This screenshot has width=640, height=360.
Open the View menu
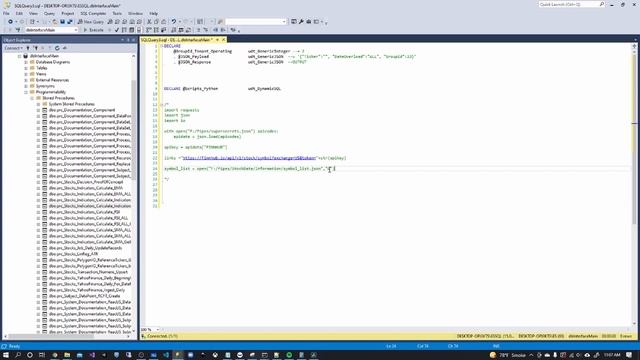[33, 13]
